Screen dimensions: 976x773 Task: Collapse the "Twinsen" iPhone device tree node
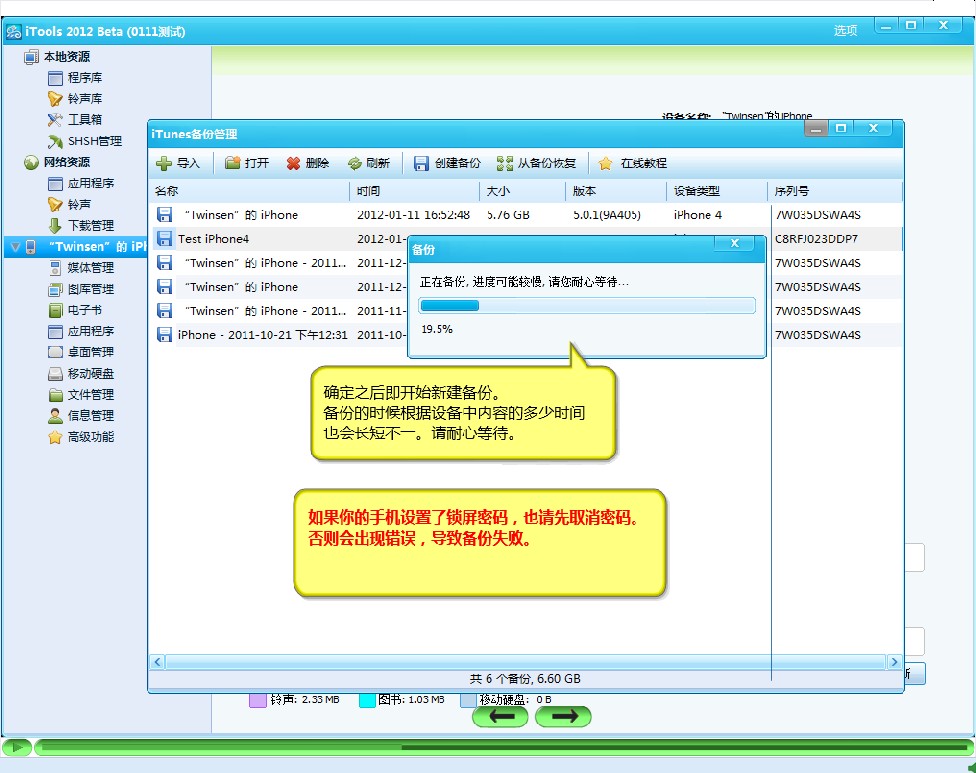click(x=14, y=246)
